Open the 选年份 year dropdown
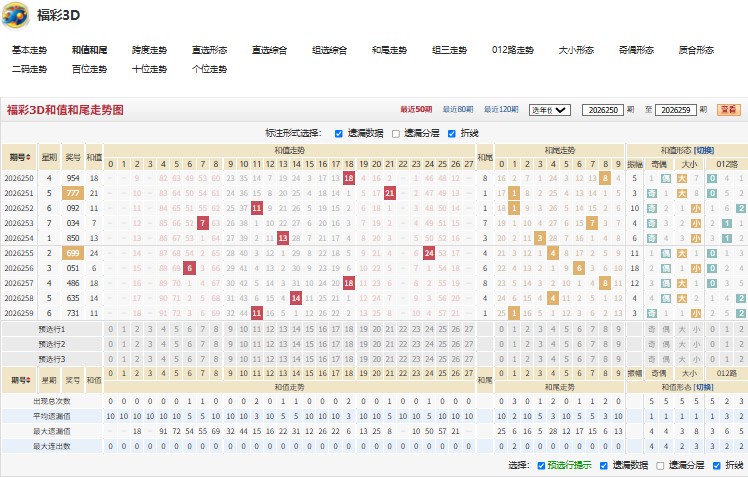This screenshot has width=748, height=477. tap(550, 110)
